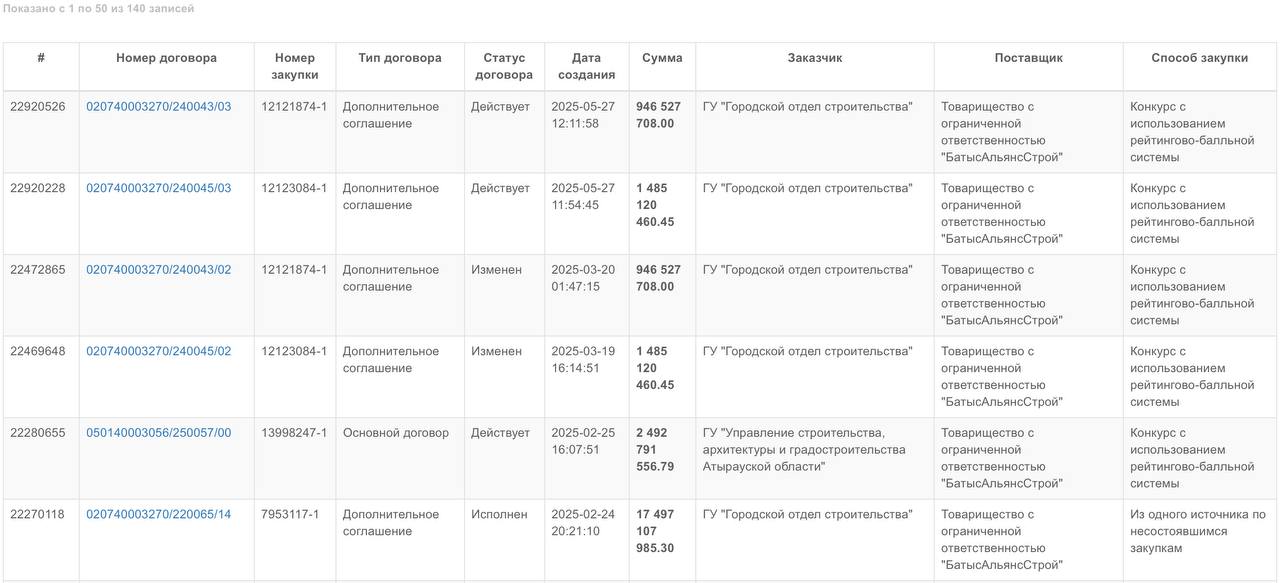Click the "Дата создания" column header
1280x583 pixels.
(587, 66)
